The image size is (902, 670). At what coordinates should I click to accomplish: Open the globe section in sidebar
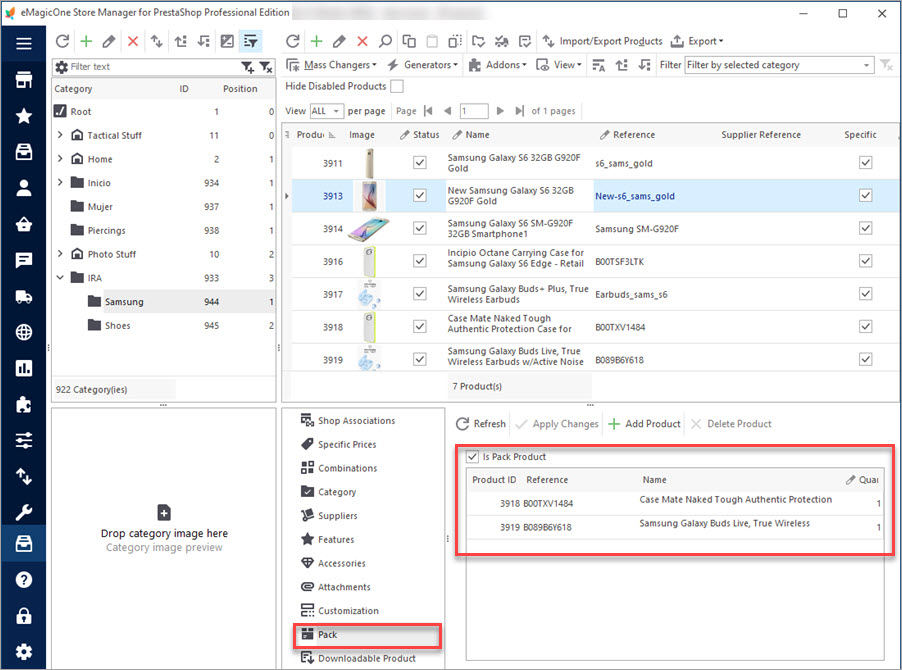click(x=24, y=332)
